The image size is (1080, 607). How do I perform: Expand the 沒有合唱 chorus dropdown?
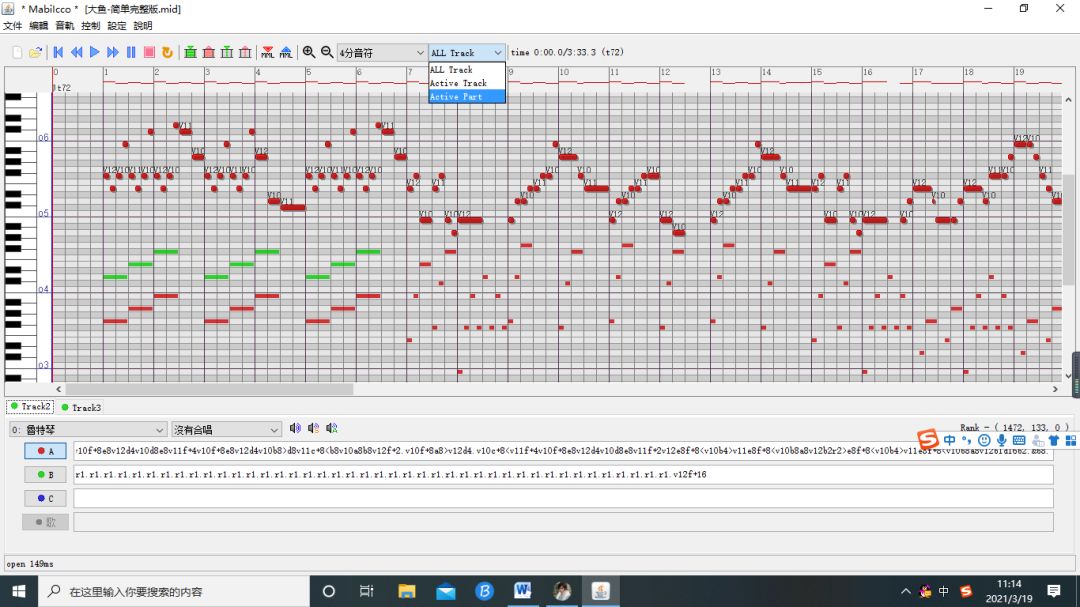point(226,429)
